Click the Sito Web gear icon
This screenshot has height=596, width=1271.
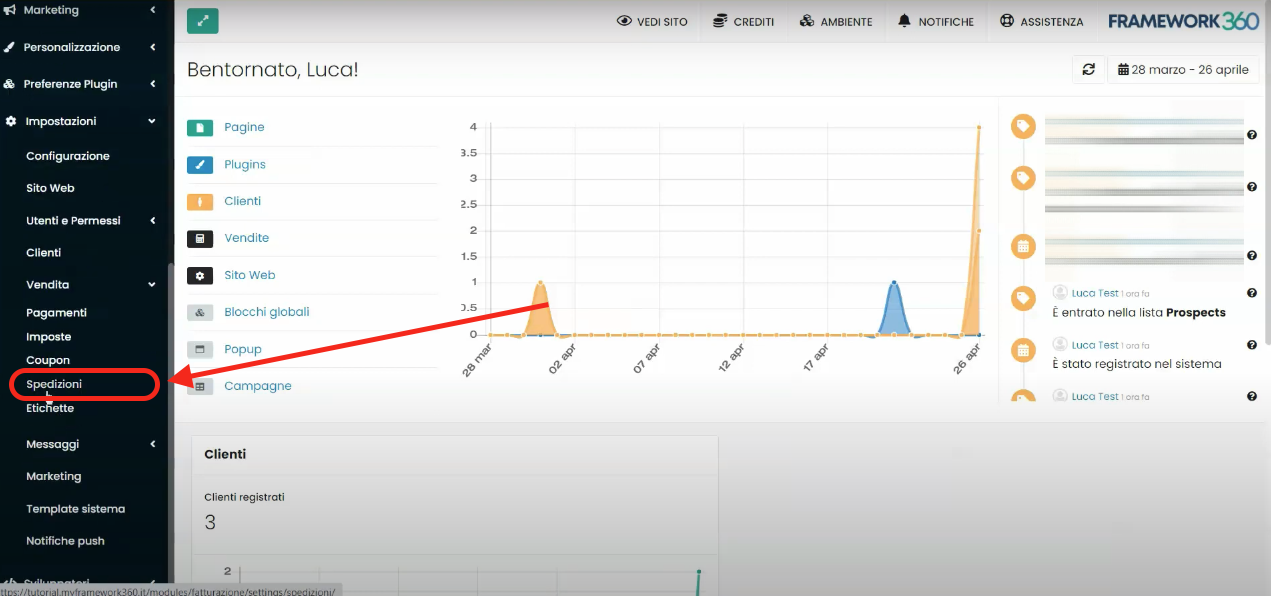(200, 276)
